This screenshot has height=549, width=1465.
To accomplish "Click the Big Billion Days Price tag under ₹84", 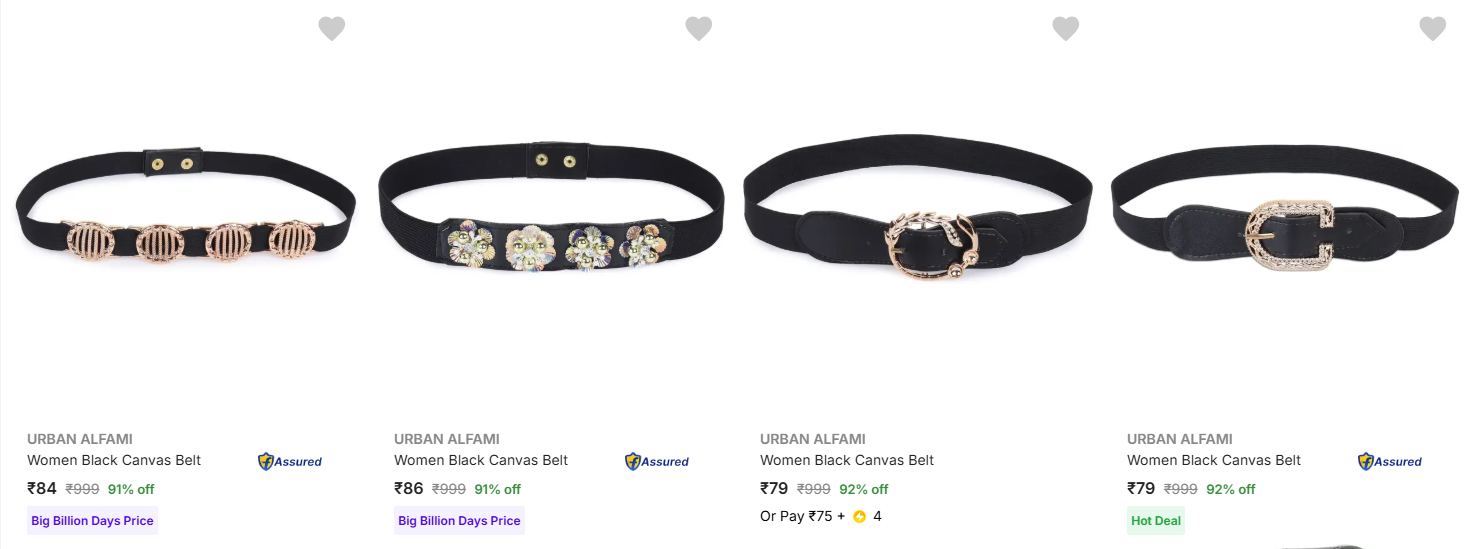I will [92, 521].
